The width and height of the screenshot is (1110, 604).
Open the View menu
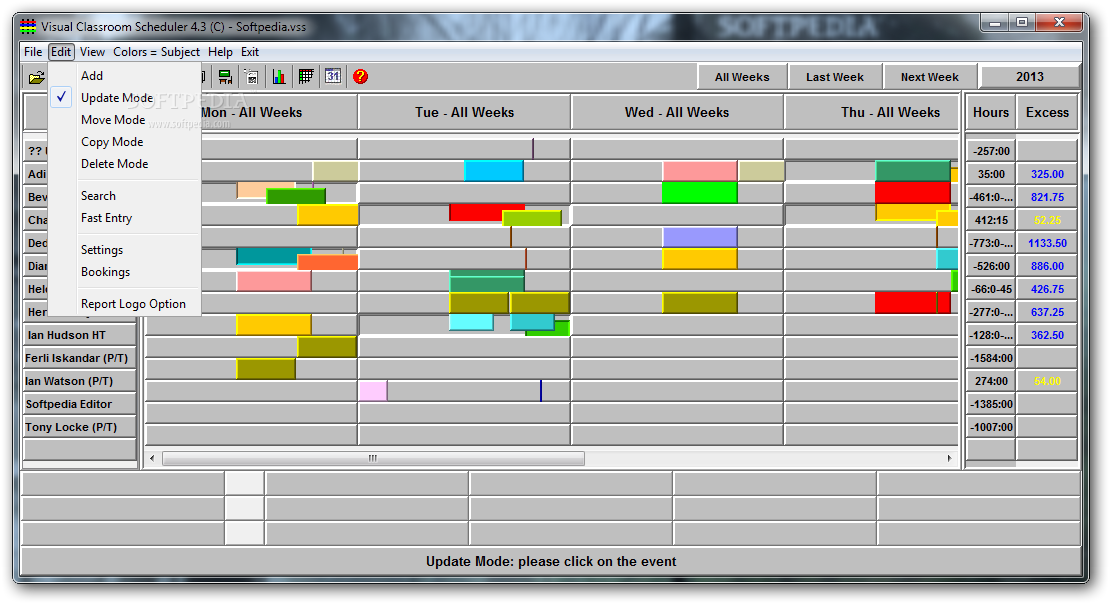[92, 52]
